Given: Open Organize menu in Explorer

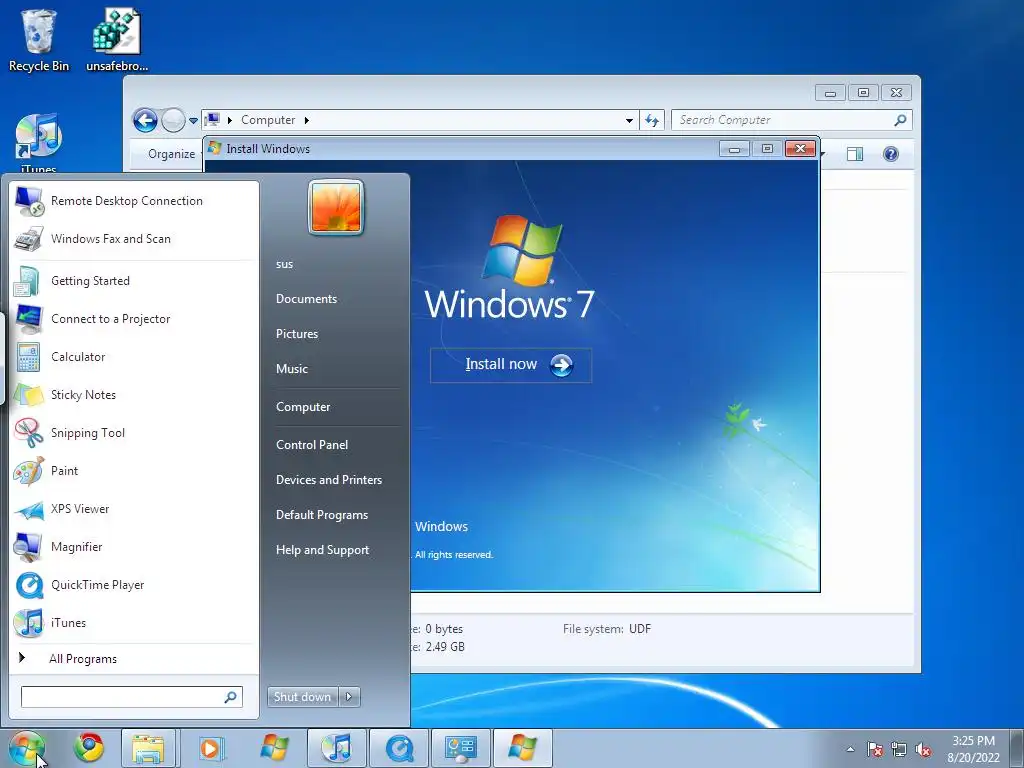Looking at the screenshot, I should 171,154.
